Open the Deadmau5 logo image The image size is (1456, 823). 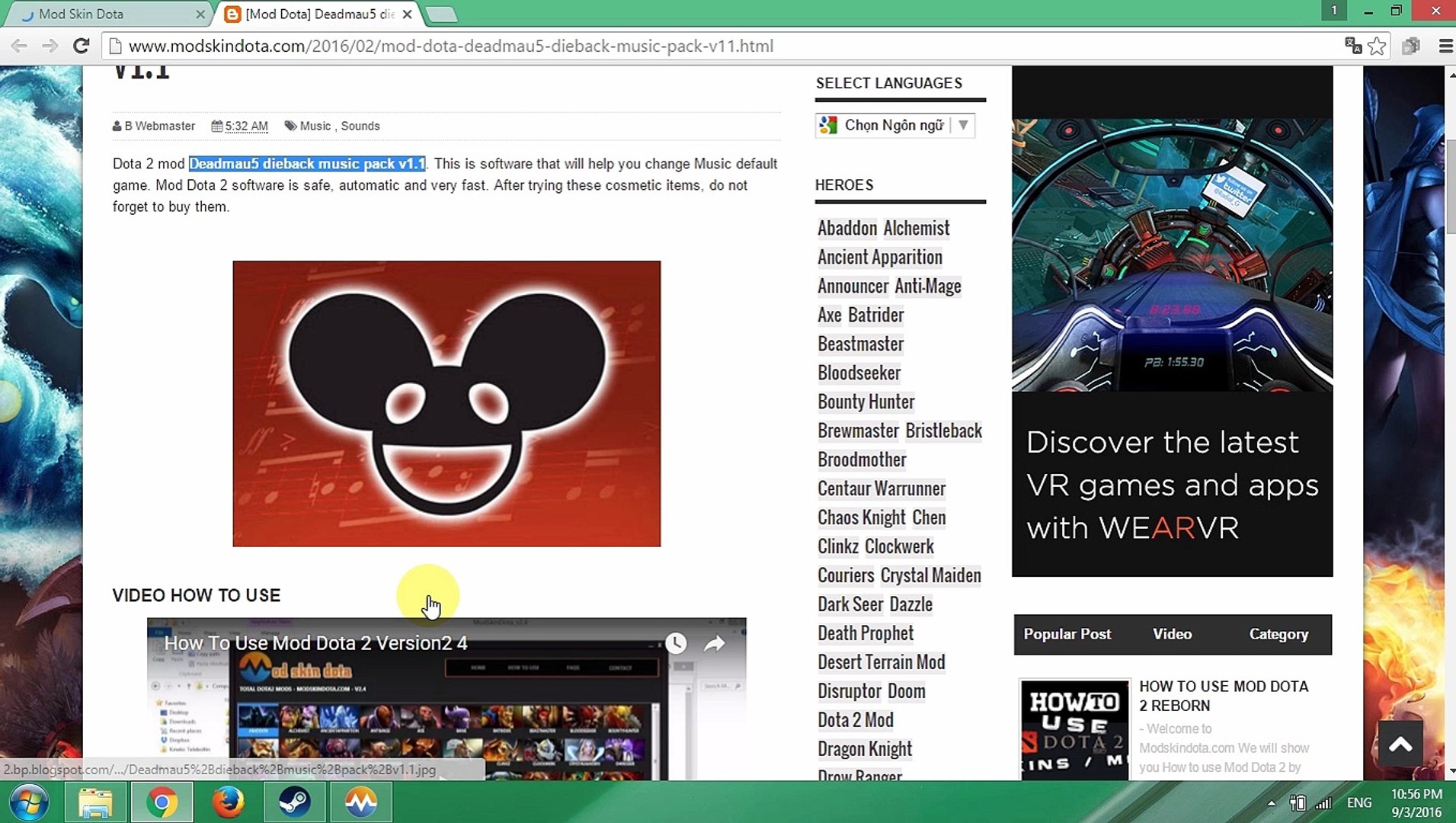pos(446,403)
